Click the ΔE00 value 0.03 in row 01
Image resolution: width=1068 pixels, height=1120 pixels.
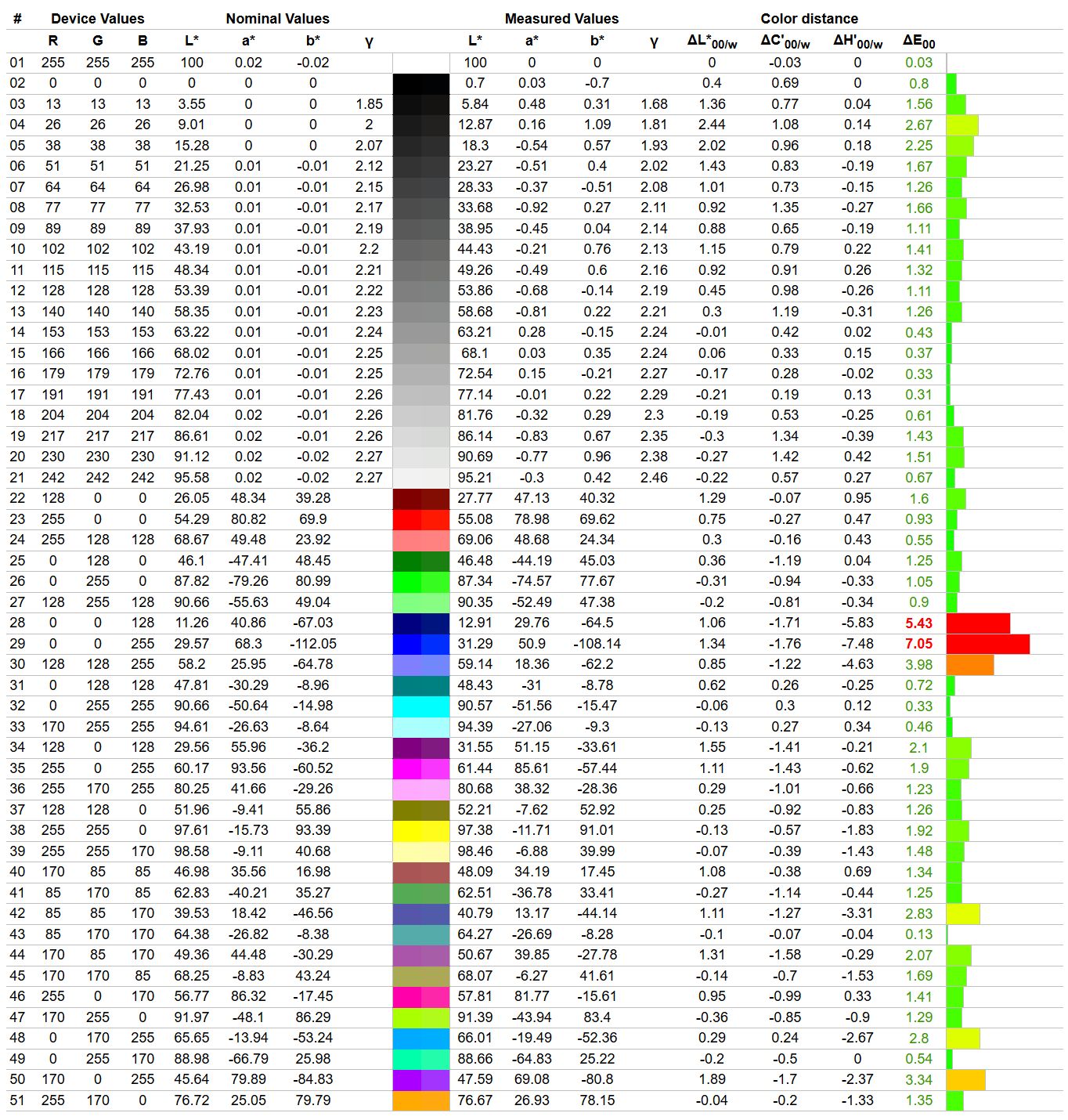click(918, 63)
